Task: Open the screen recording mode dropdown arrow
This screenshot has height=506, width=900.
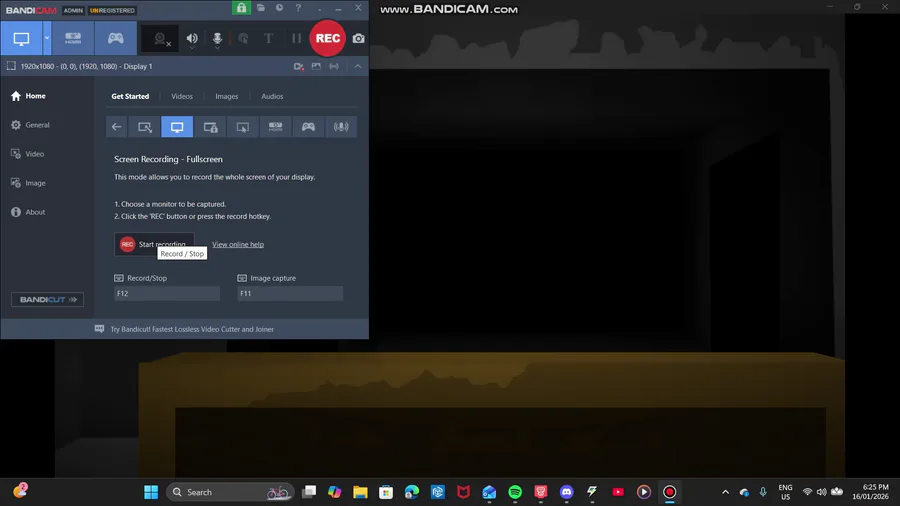Action: pyautogui.click(x=47, y=38)
